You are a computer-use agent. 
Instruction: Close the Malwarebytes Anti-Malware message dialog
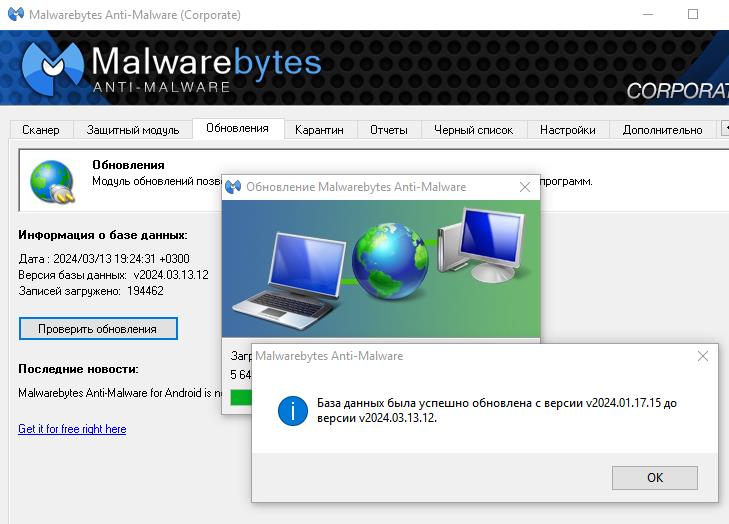pos(703,356)
